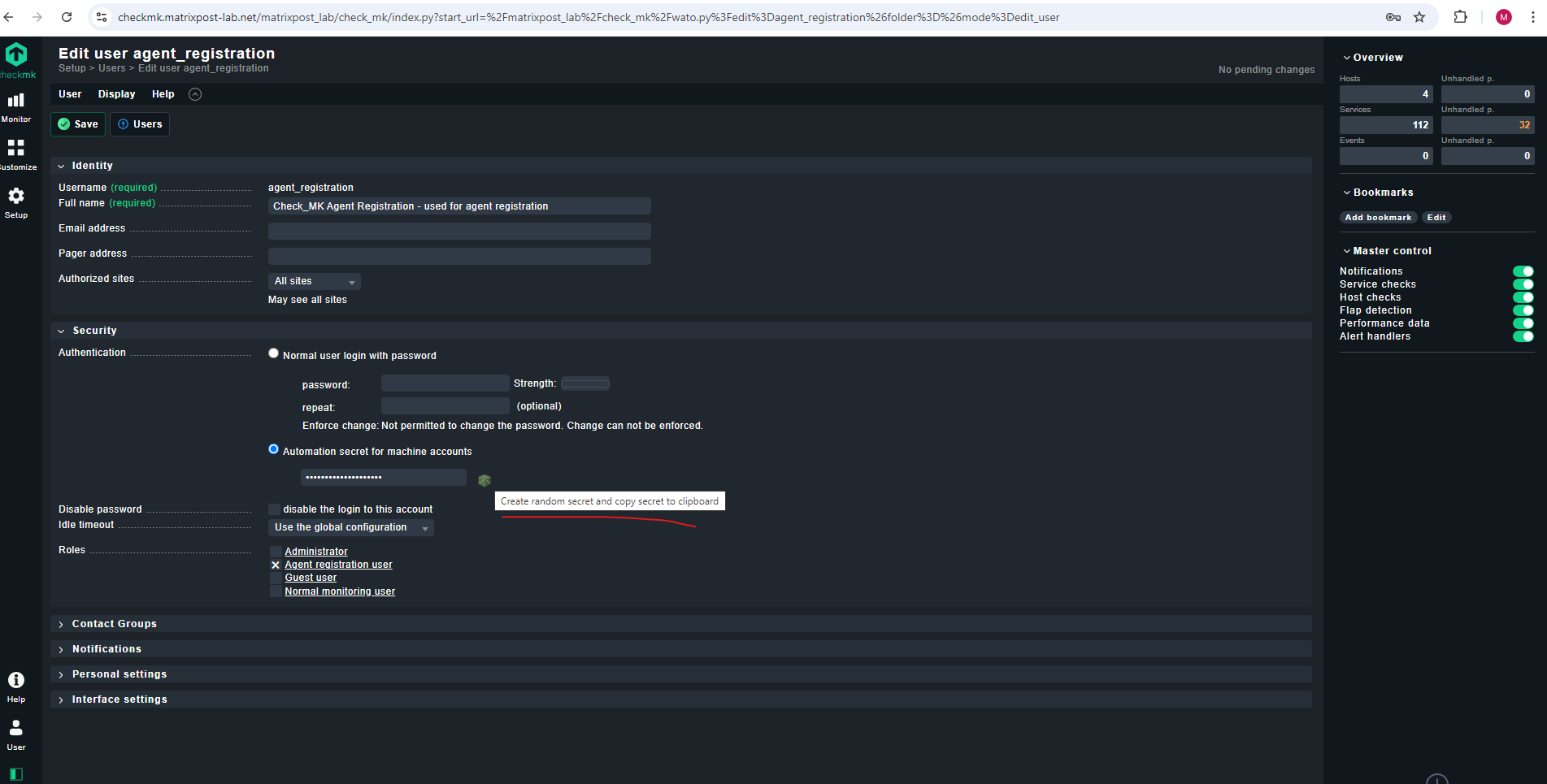
Task: Click the Save button
Action: click(77, 123)
